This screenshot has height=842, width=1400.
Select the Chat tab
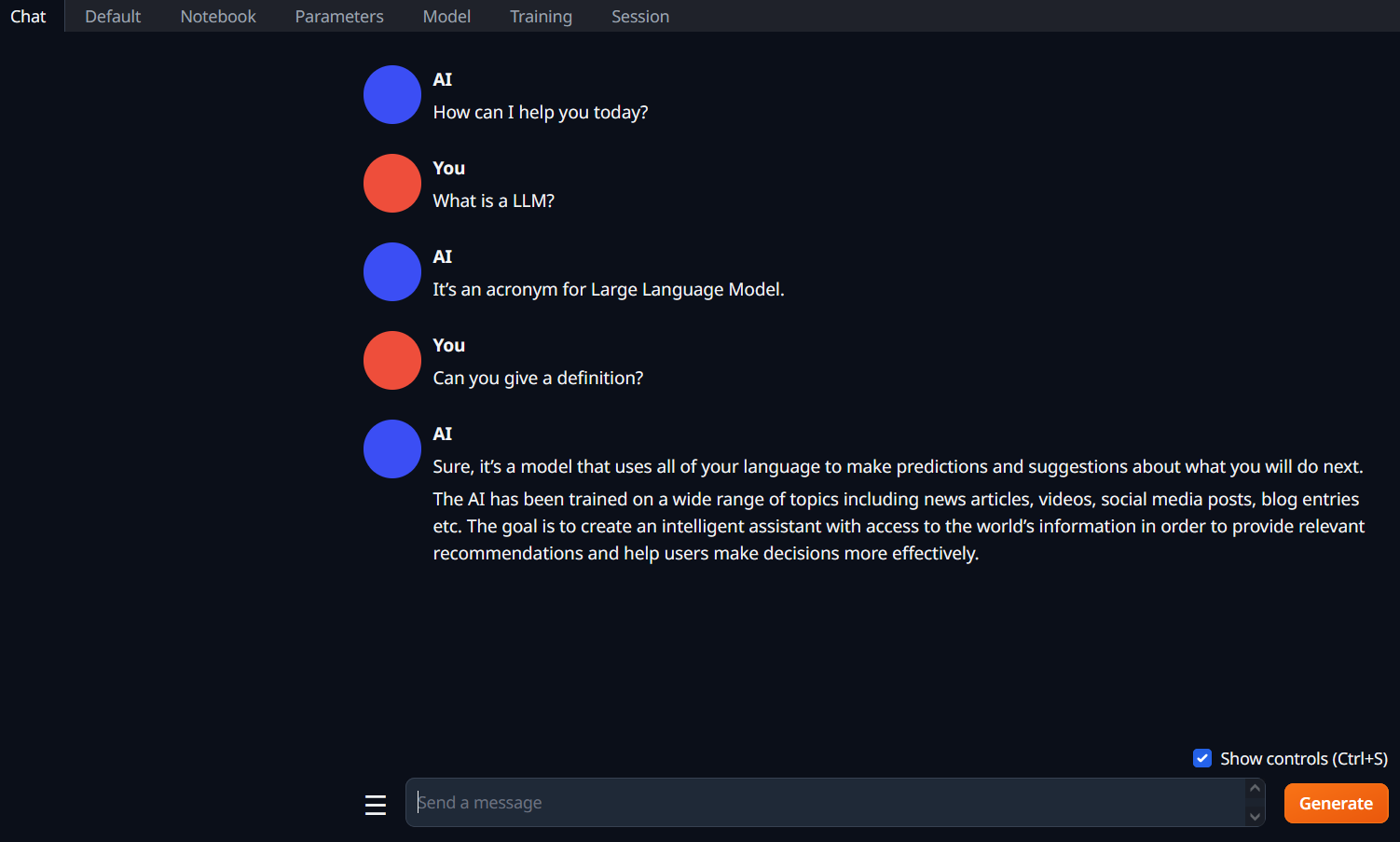pyautogui.click(x=28, y=16)
